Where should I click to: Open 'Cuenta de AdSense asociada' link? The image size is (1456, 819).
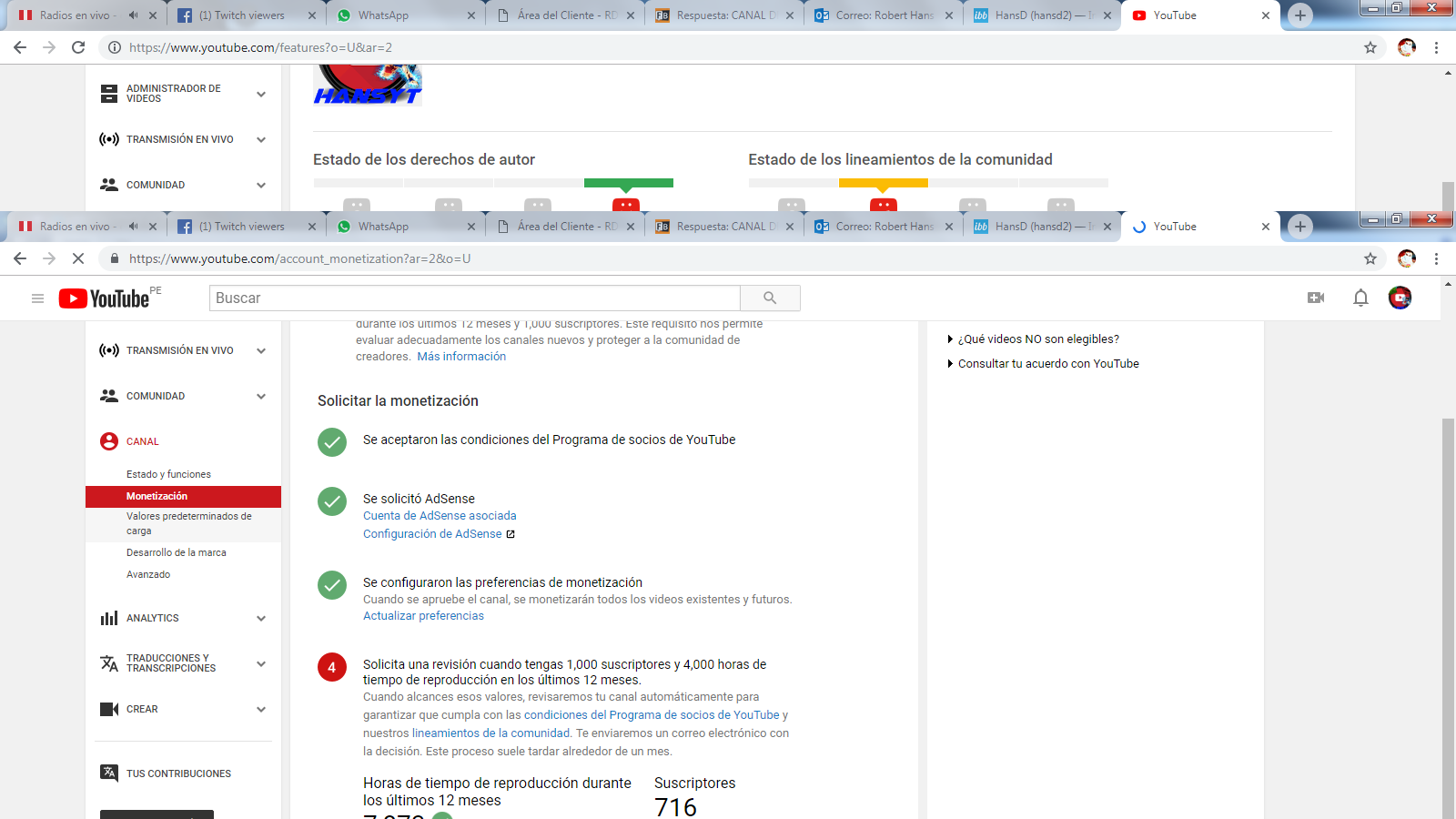(x=440, y=516)
